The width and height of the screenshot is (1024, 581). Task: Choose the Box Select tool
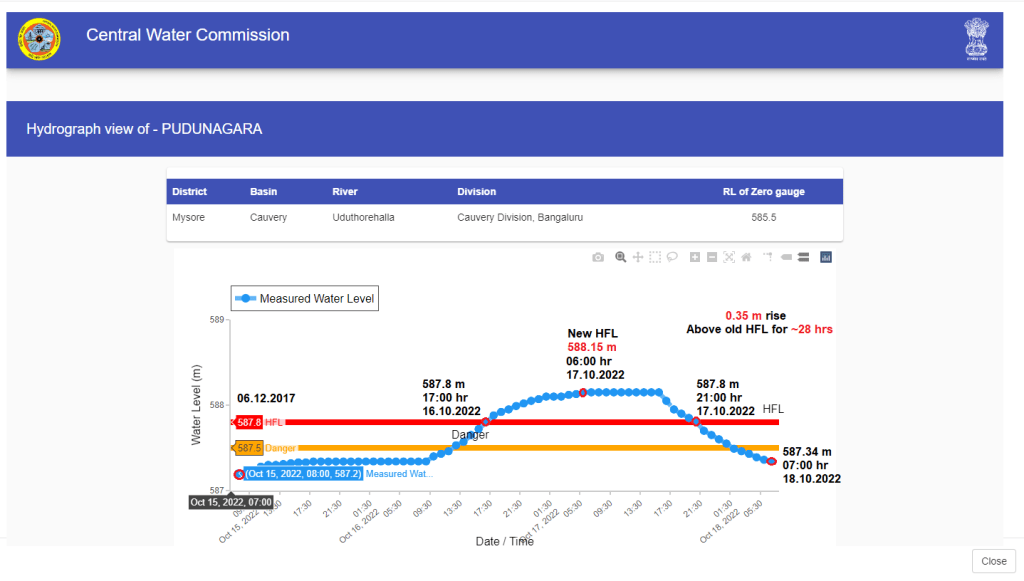click(655, 257)
